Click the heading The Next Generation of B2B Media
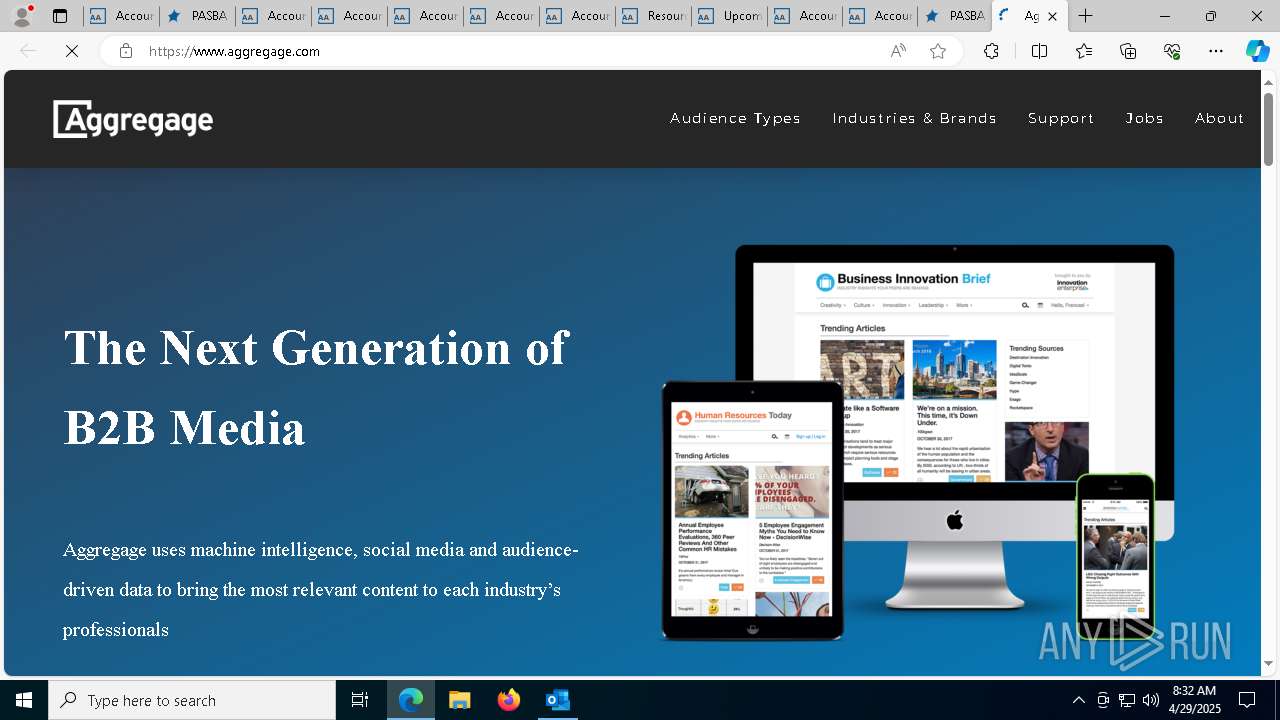 (316, 388)
